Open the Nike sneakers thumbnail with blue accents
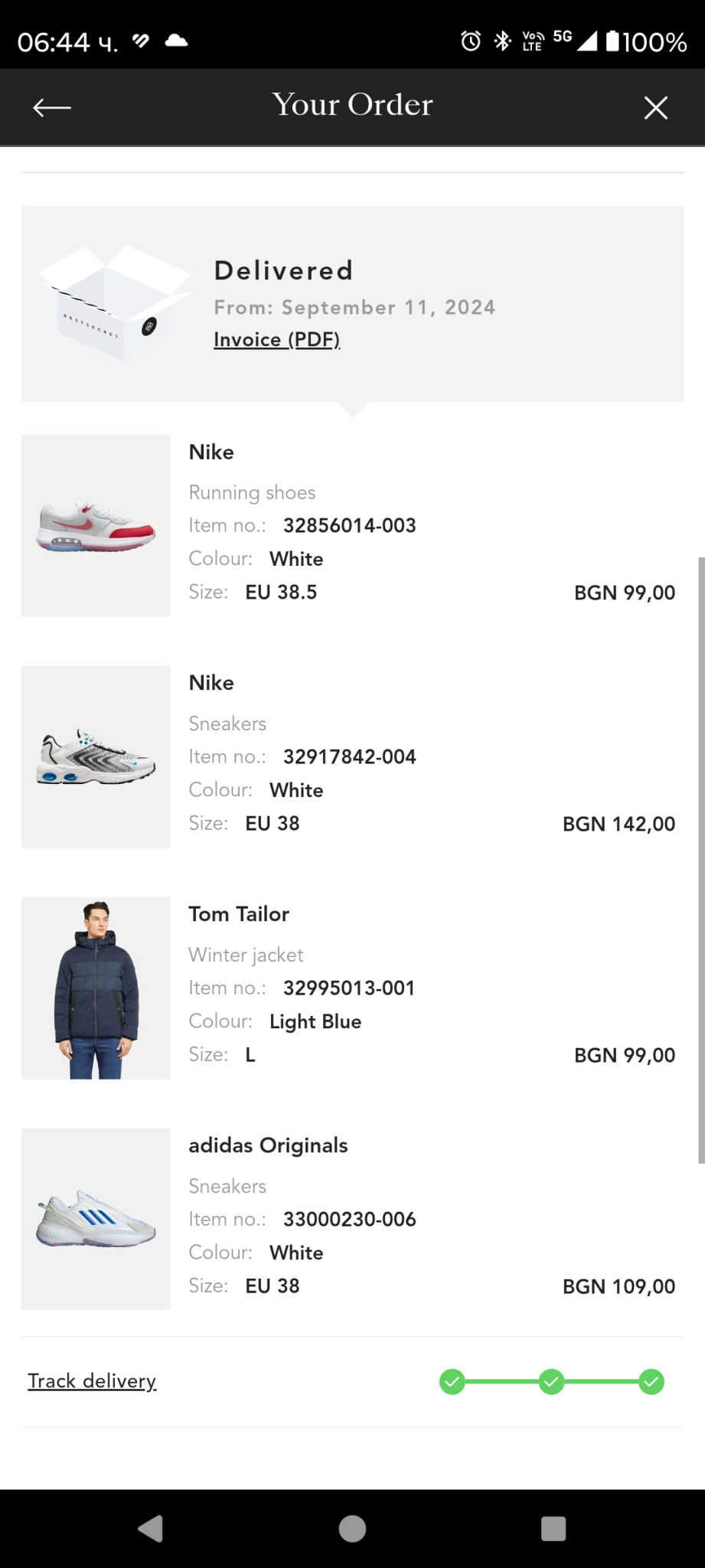This screenshot has width=705, height=1568. click(x=96, y=757)
